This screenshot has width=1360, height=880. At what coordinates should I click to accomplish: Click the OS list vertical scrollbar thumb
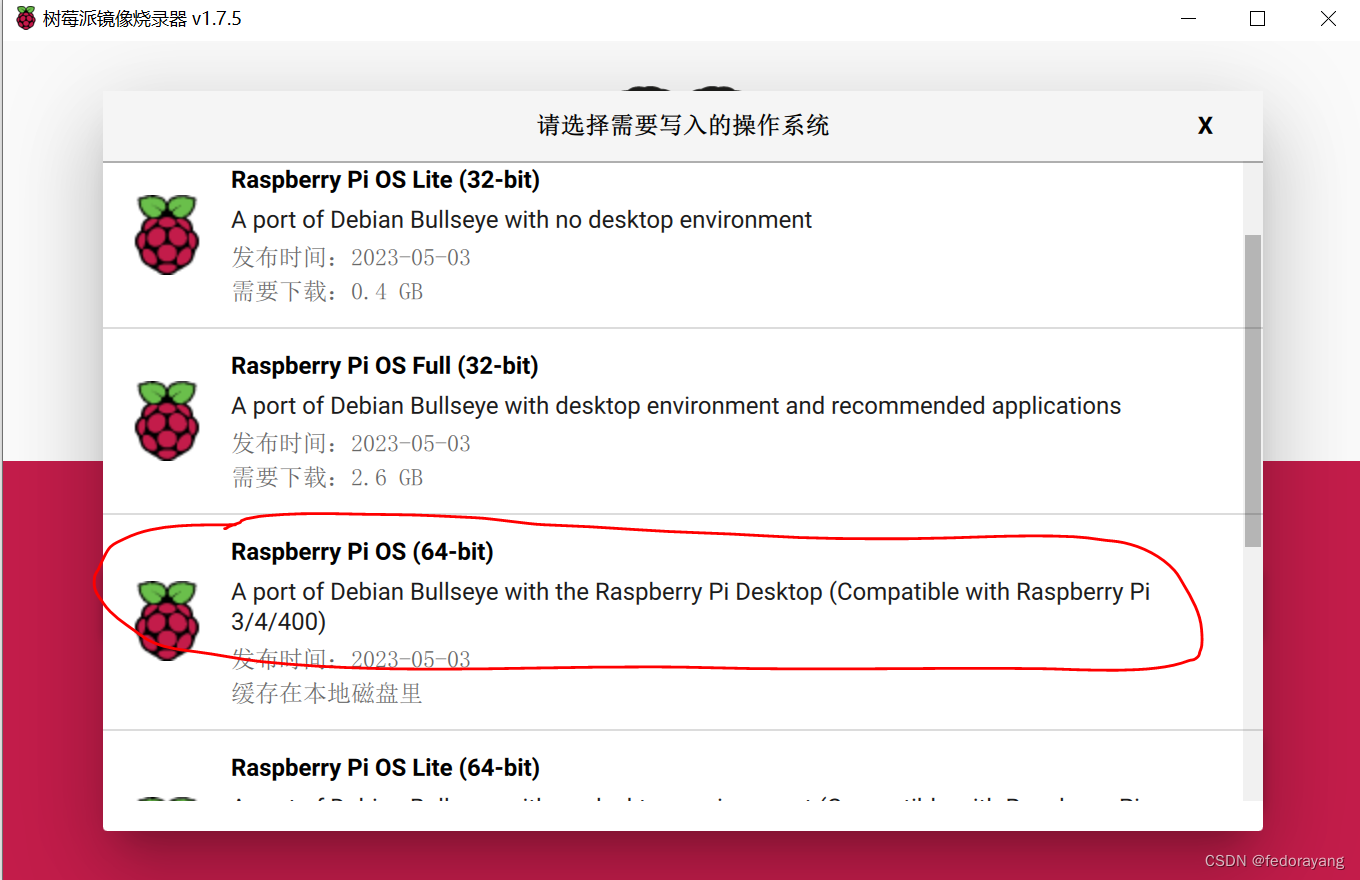[x=1253, y=391]
